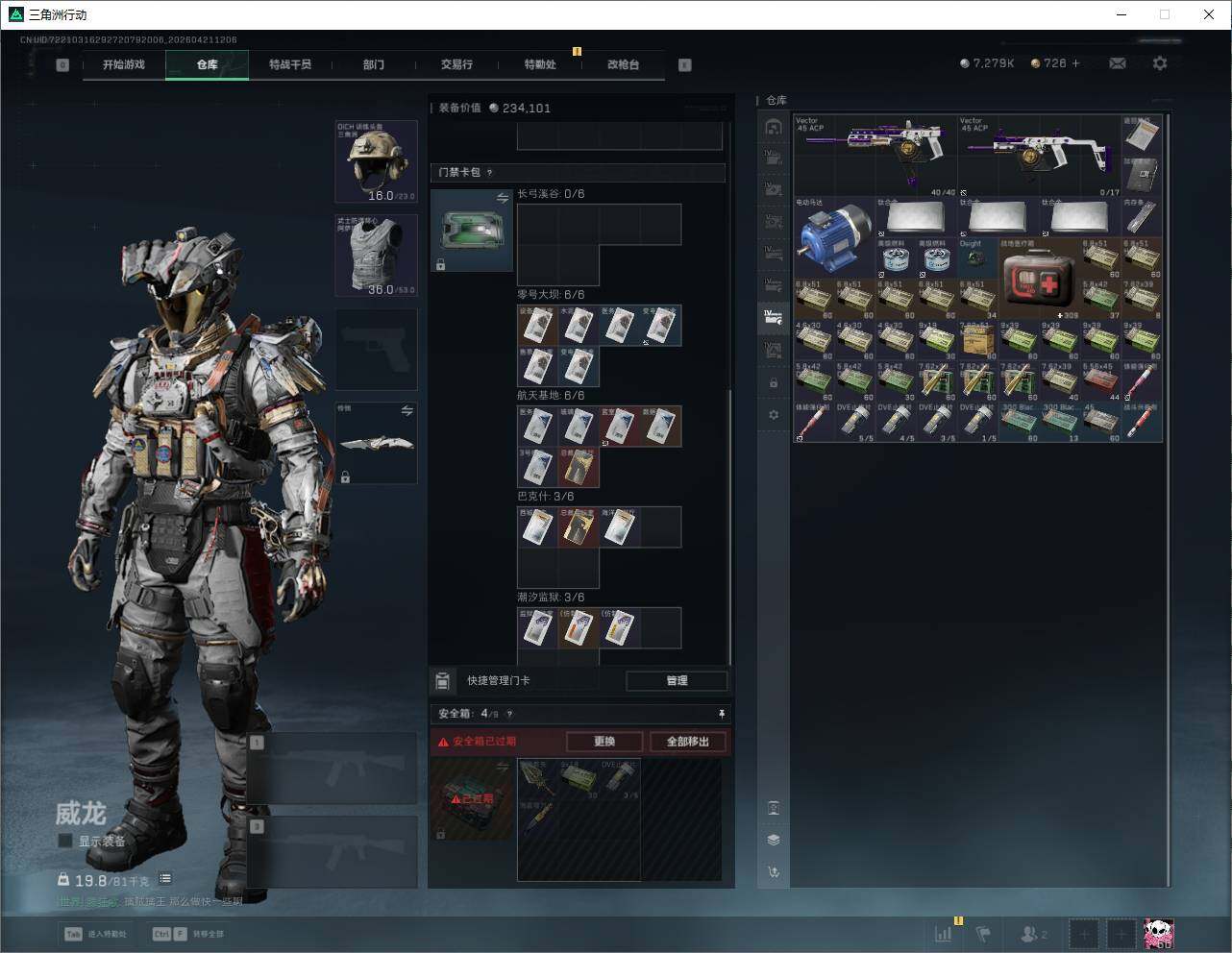Open the 部门 tab
The width and height of the screenshot is (1232, 953).
pos(374,64)
